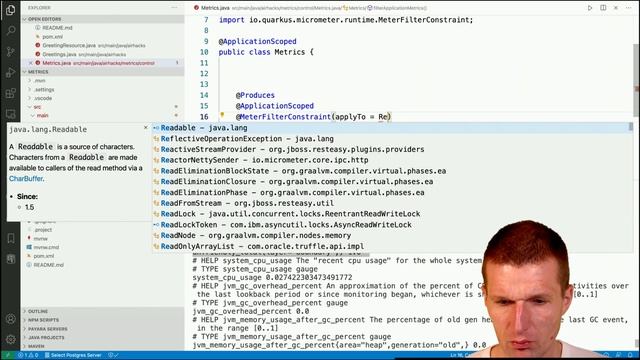Screen dimensions: 640x360
Task: Choose ReadEliminationPhase suggestion
Action: pos(392,193)
